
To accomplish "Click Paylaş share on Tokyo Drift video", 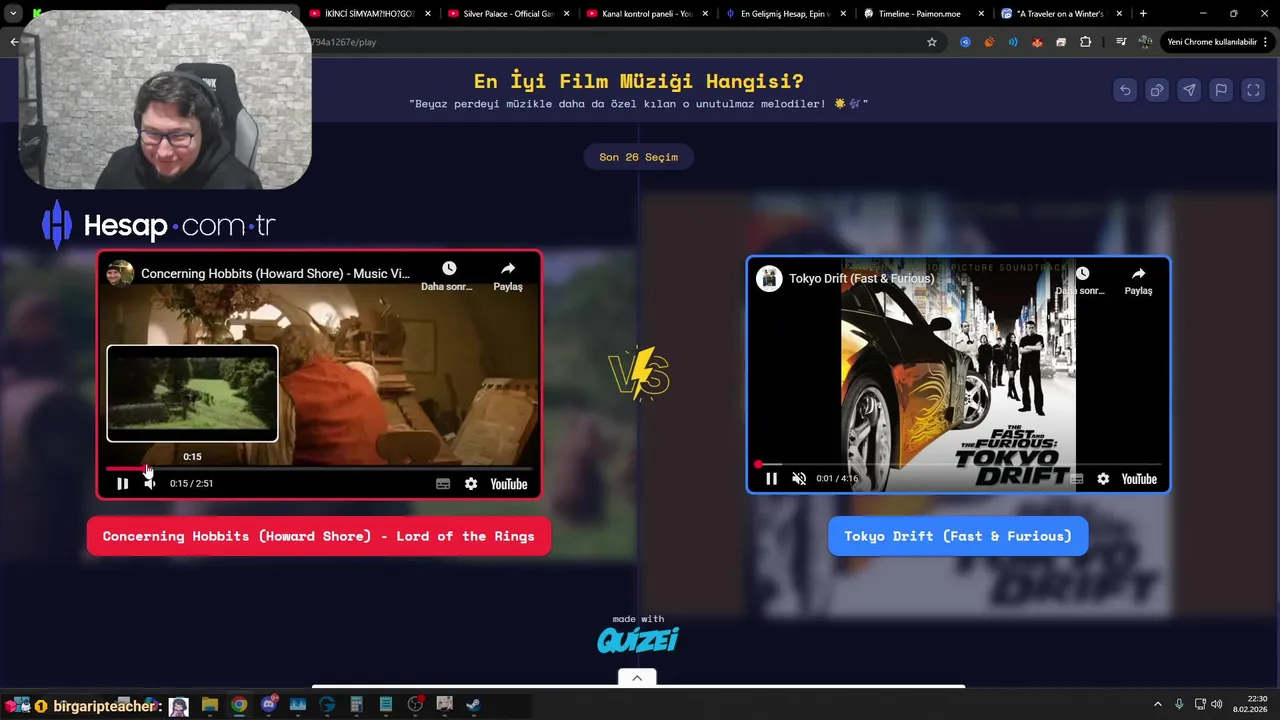I will click(x=1138, y=280).
